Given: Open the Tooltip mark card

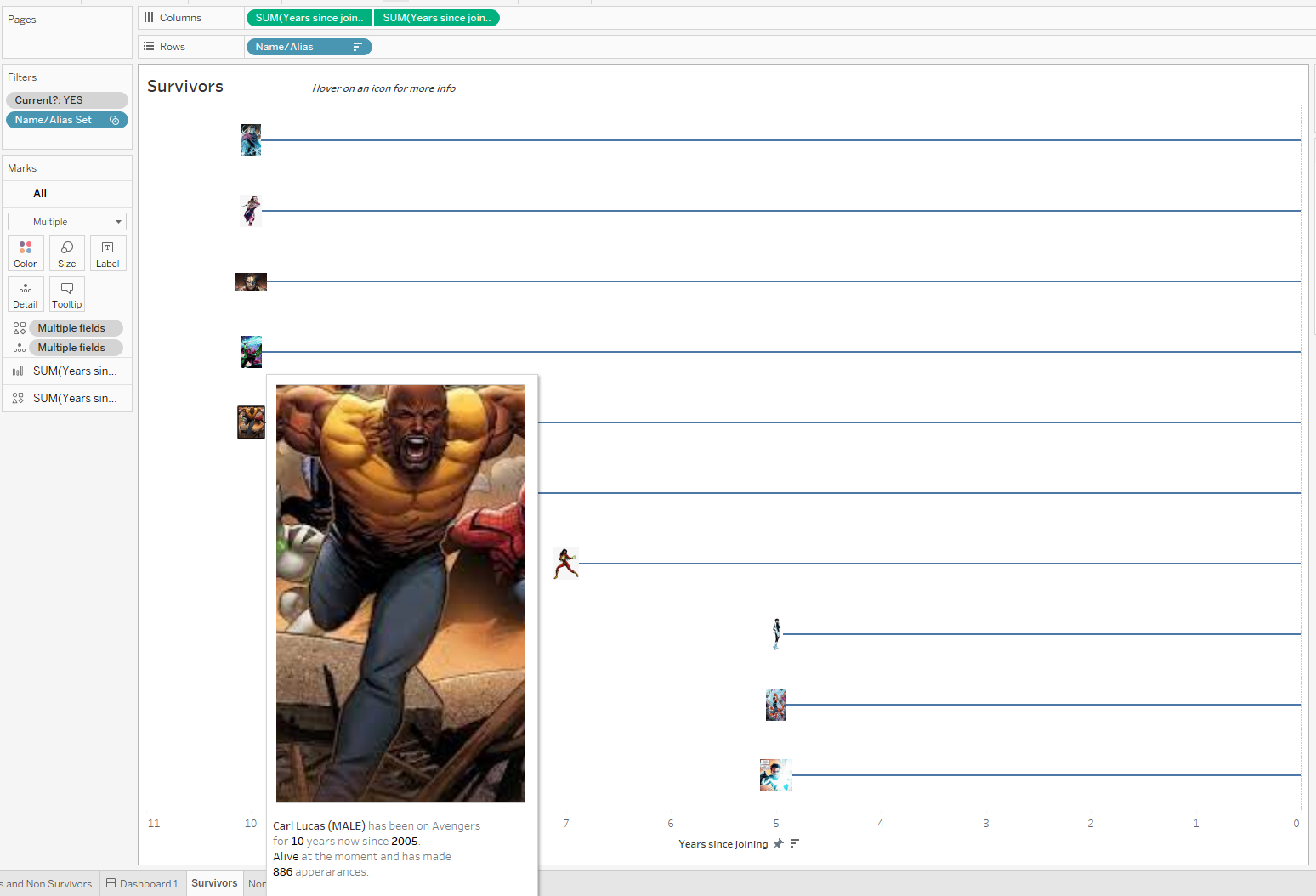Looking at the screenshot, I should pyautogui.click(x=67, y=294).
